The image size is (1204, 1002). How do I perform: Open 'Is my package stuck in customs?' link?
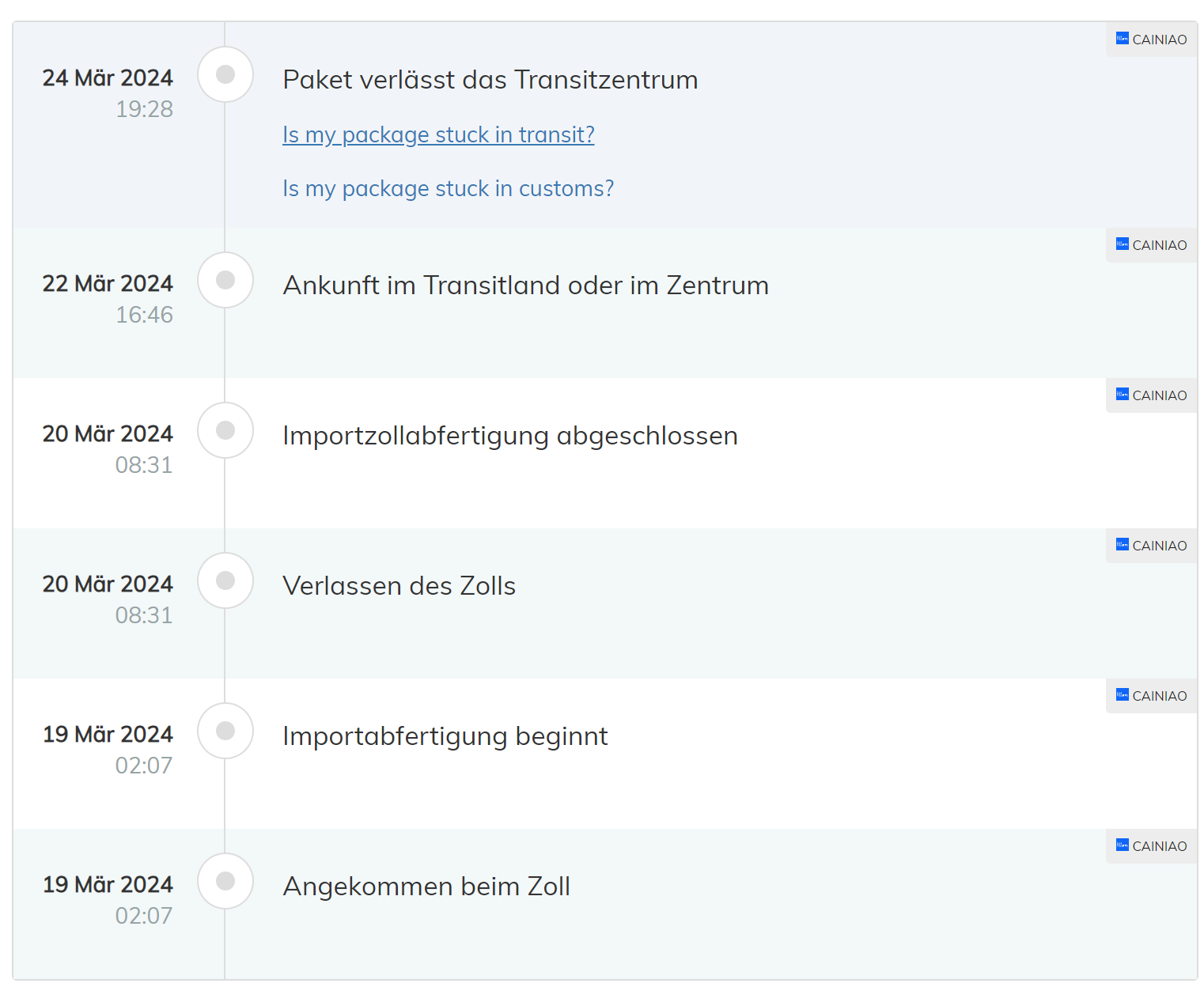click(x=448, y=189)
